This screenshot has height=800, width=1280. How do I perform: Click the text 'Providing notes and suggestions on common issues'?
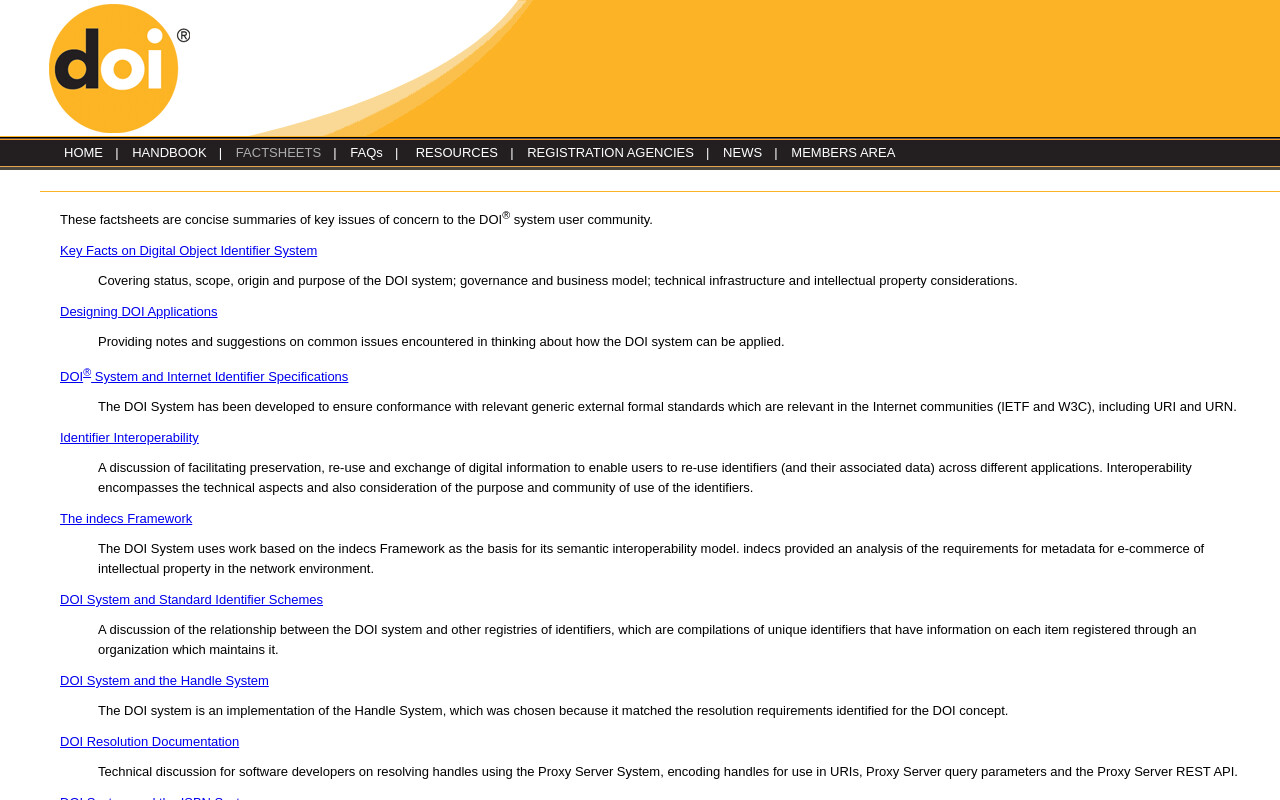coord(441,342)
